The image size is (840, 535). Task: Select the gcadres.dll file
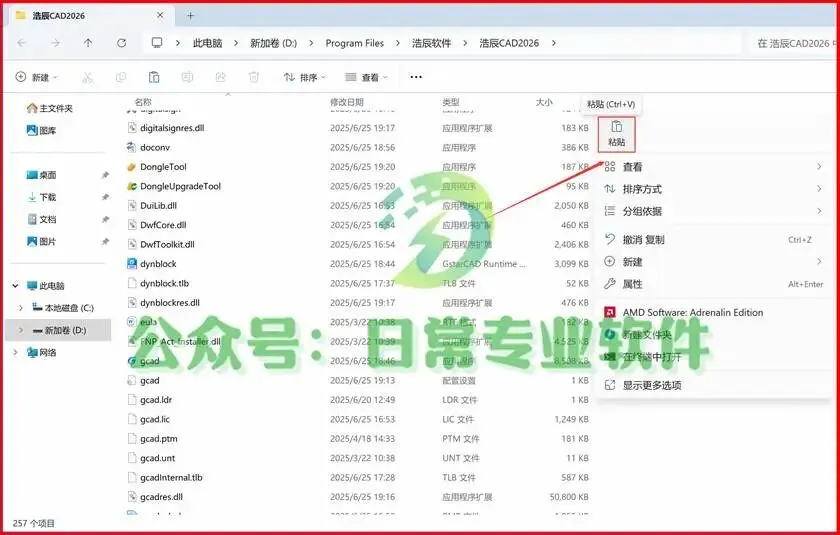(161, 497)
